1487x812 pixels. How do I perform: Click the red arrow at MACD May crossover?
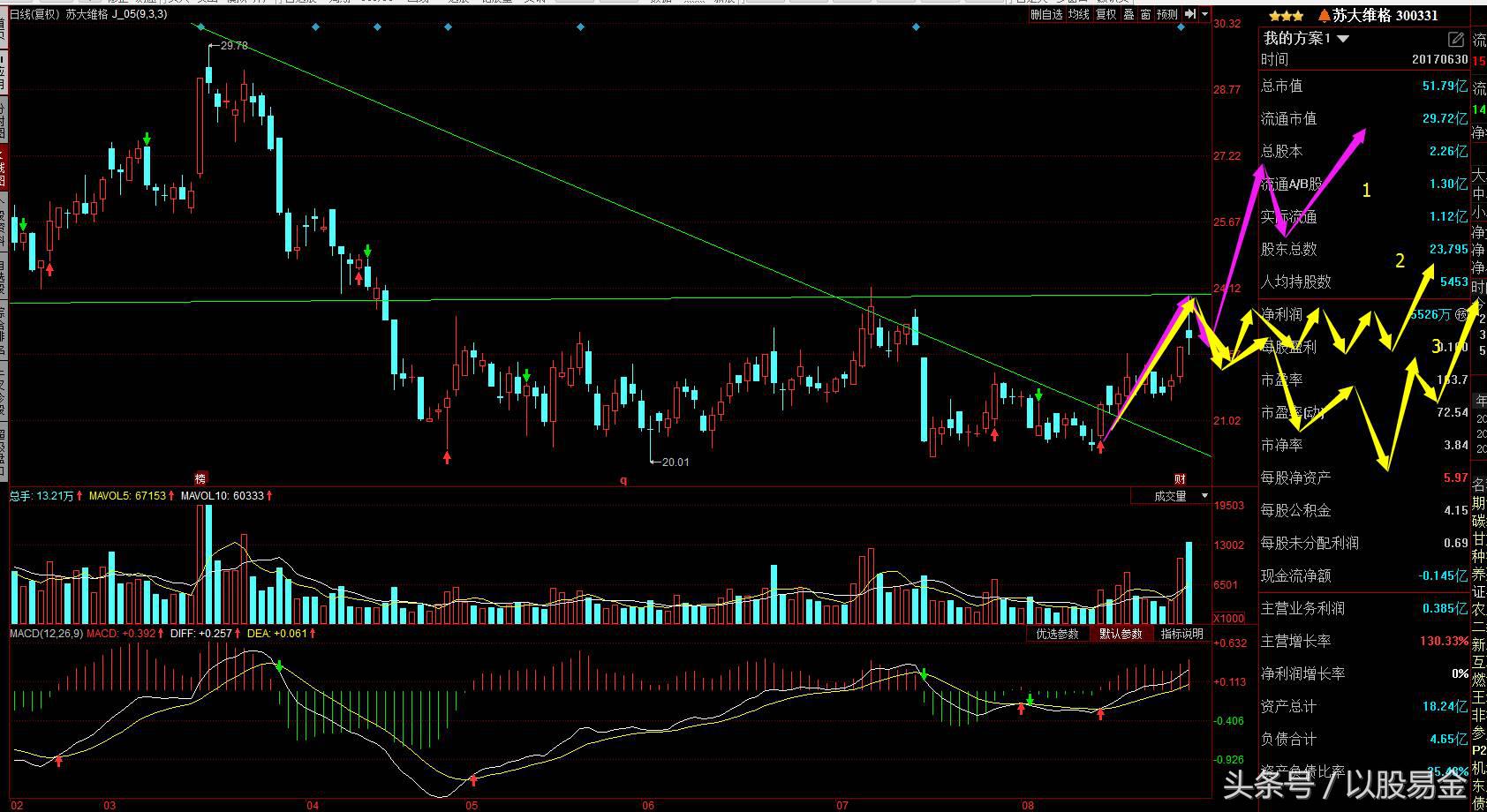pos(473,780)
